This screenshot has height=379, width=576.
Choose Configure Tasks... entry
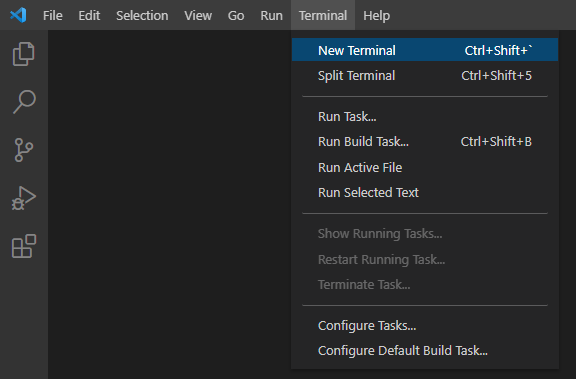tap(425, 325)
